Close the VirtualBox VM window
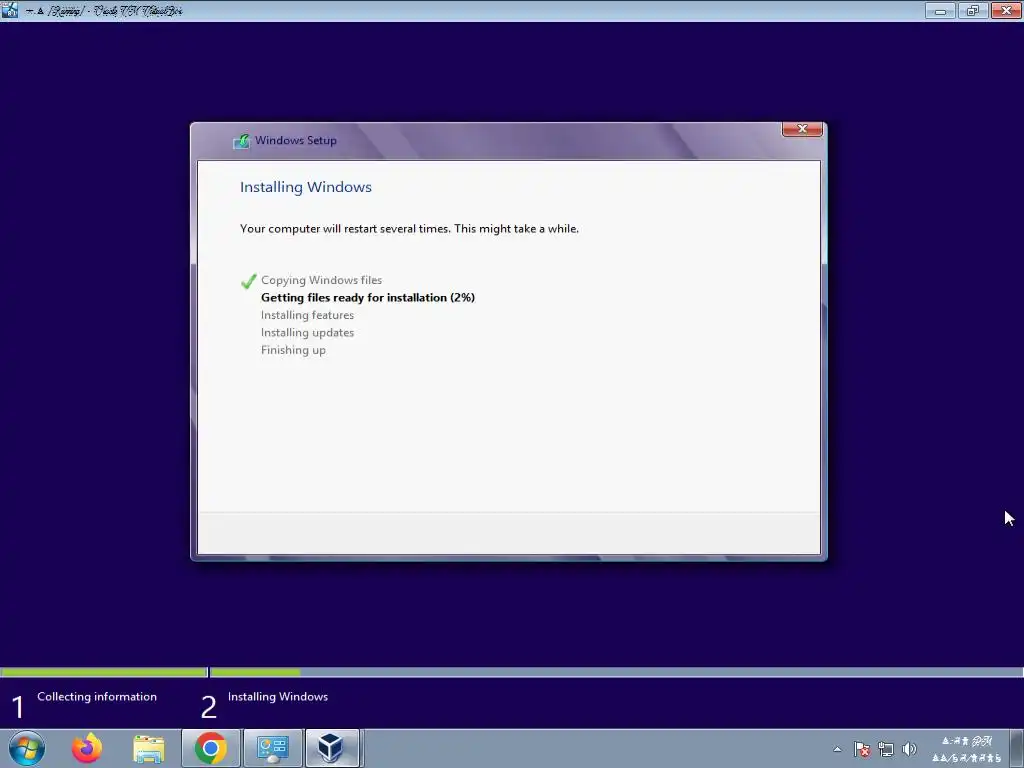Screen dimensions: 1024x768 (x=1006, y=10)
